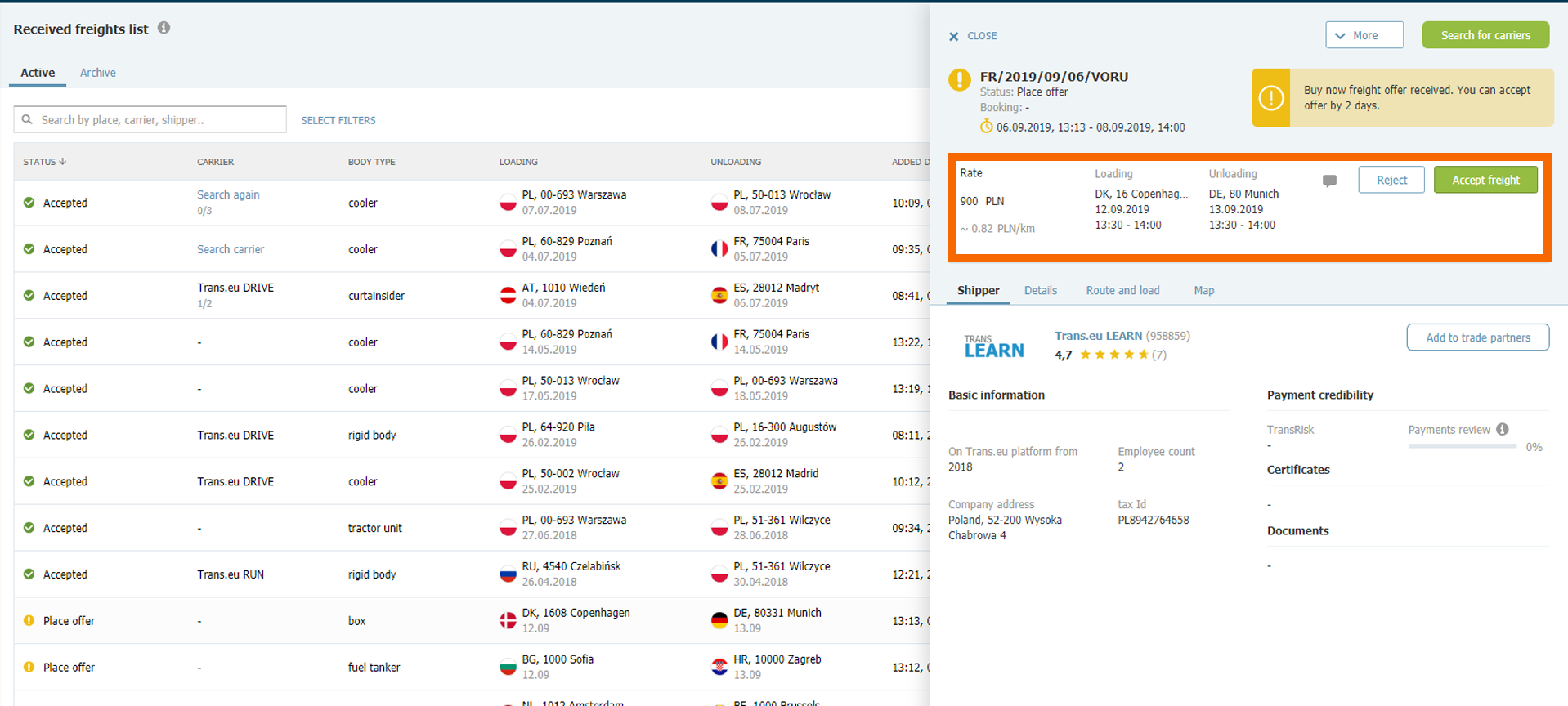Click Trans.eu DRIVE 1/2 carrier cell

point(235,295)
